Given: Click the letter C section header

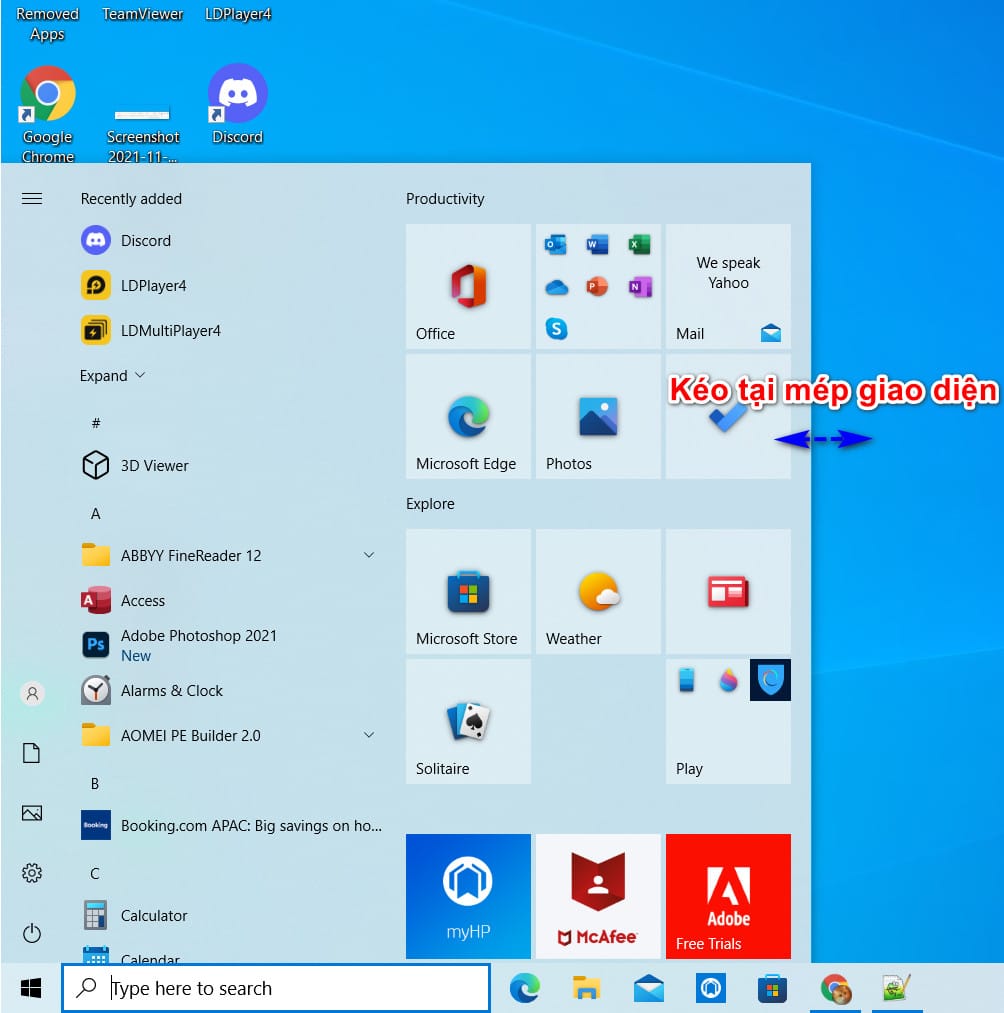Looking at the screenshot, I should tap(95, 873).
